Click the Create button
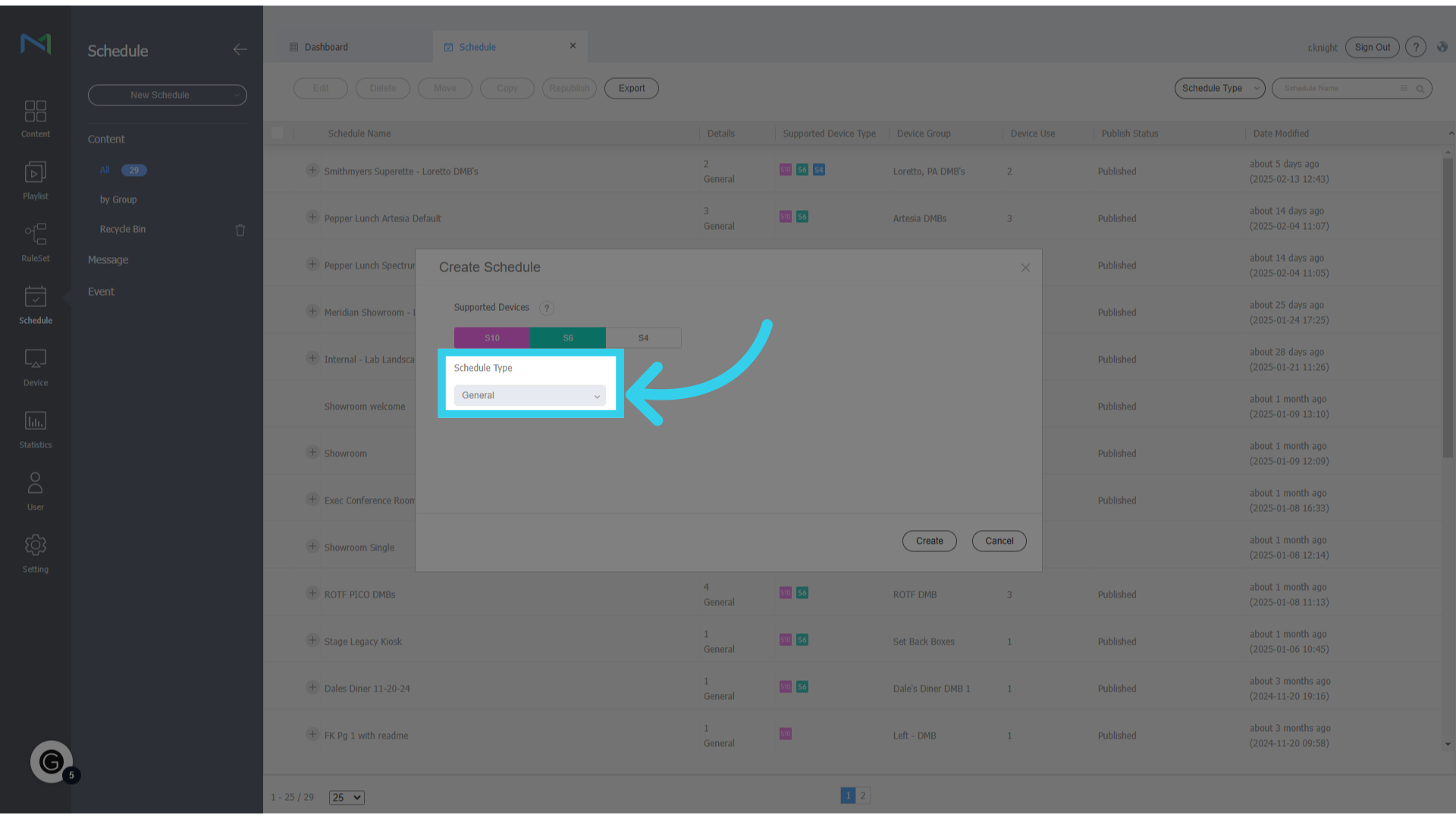This screenshot has width=1456, height=819. pyautogui.click(x=929, y=541)
